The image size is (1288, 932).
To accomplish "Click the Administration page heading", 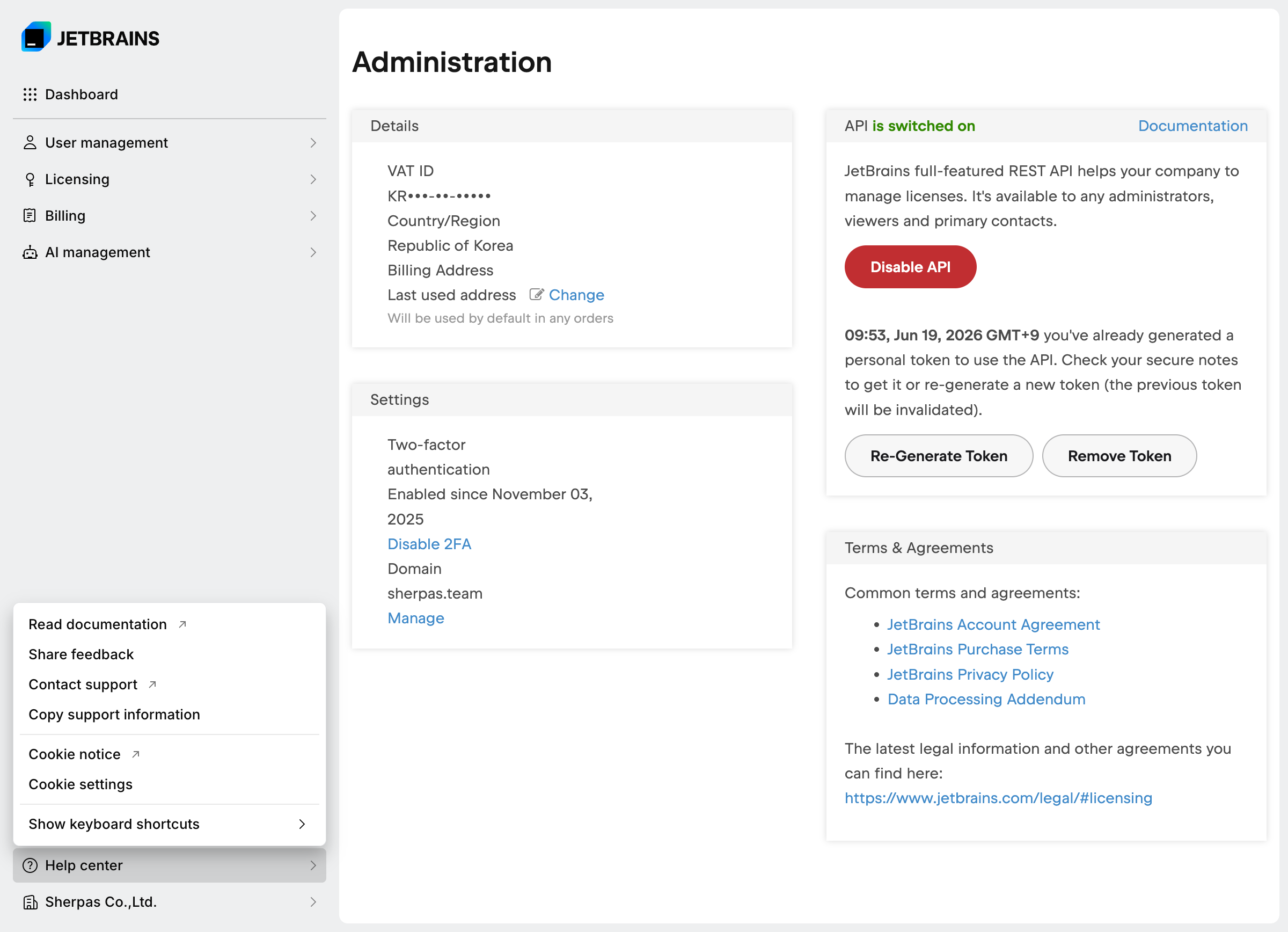I will 452,62.
